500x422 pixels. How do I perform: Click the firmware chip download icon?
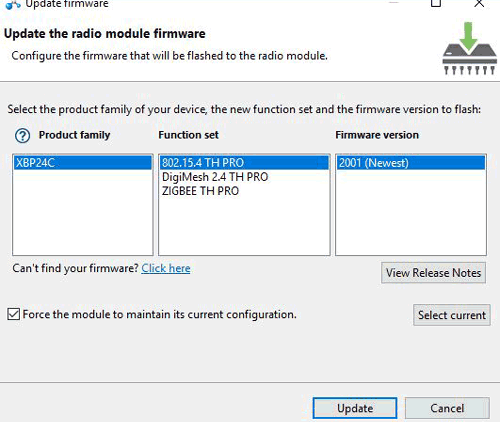coord(469,48)
